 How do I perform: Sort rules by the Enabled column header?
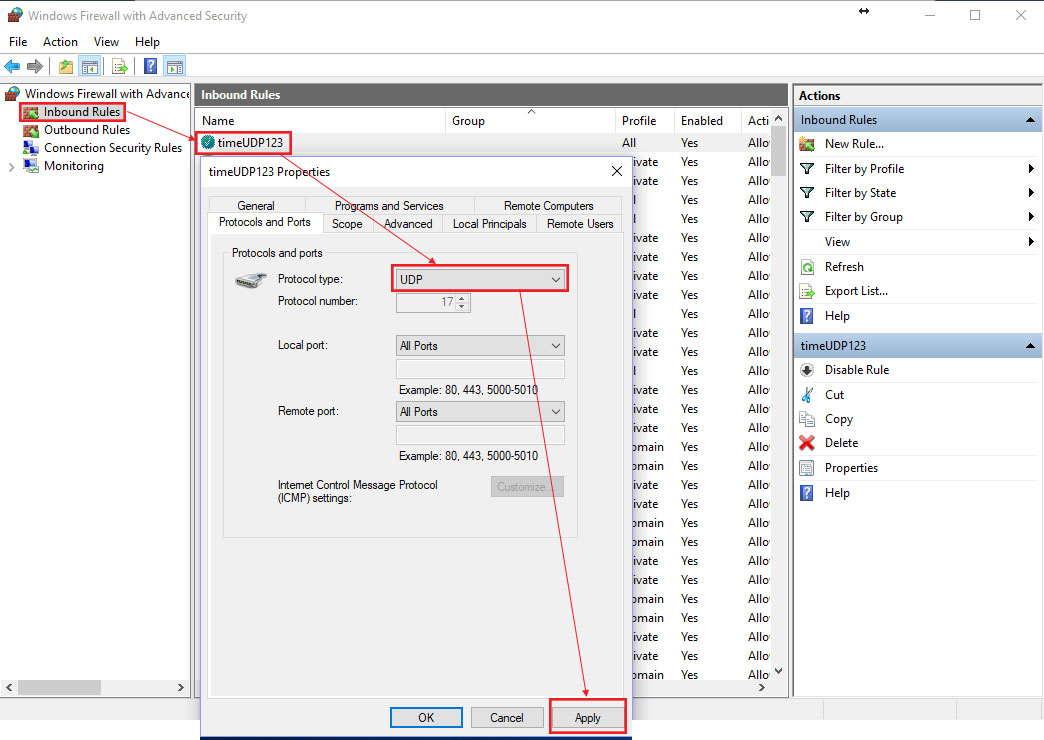(x=707, y=121)
